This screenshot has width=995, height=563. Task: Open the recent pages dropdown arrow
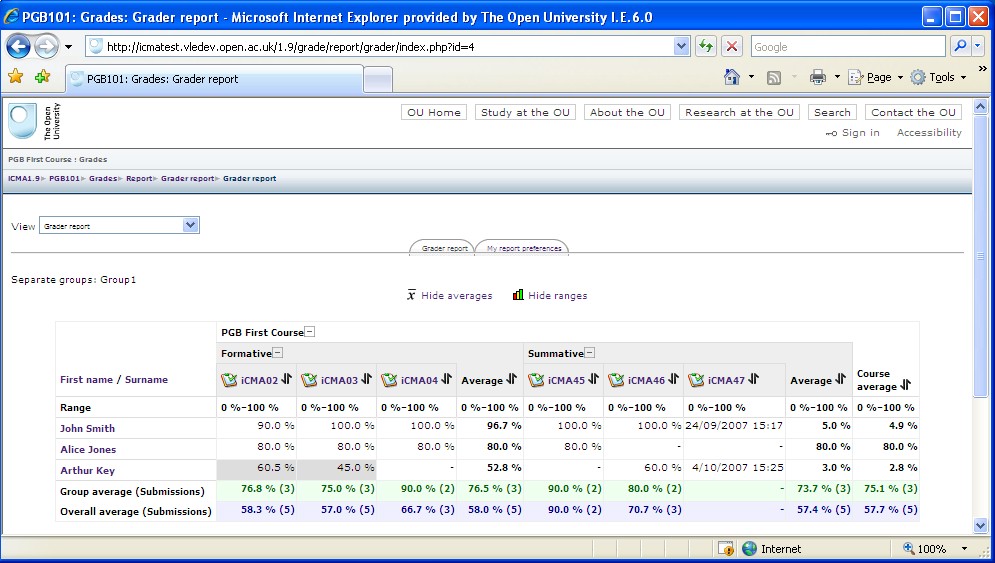click(x=69, y=47)
